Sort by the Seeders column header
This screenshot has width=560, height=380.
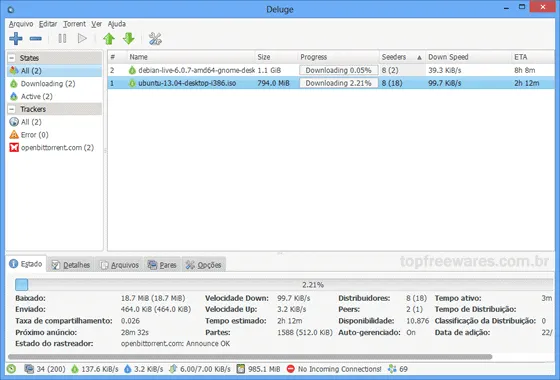[x=402, y=57]
